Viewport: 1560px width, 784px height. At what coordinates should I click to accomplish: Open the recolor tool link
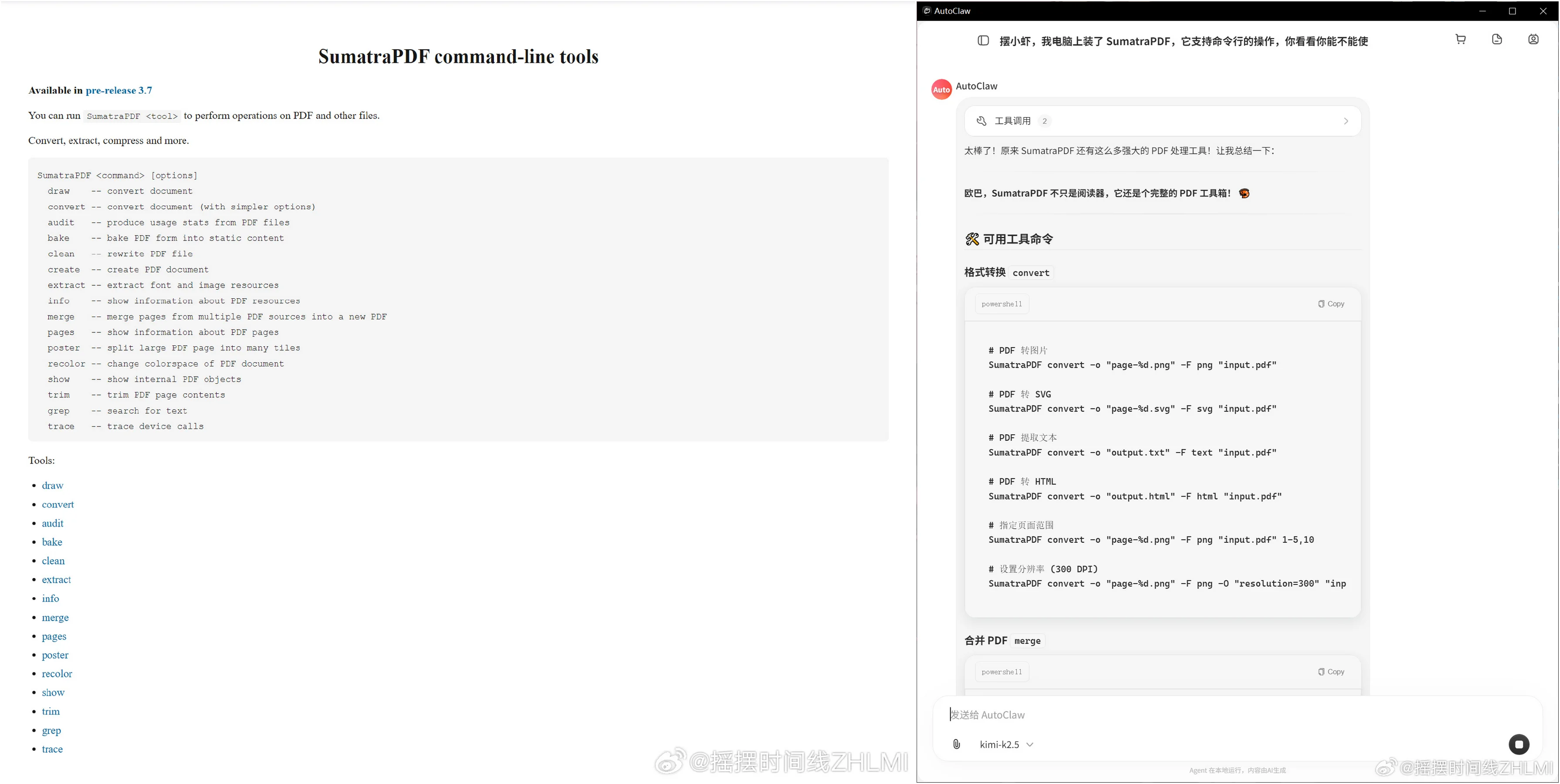[x=57, y=674]
